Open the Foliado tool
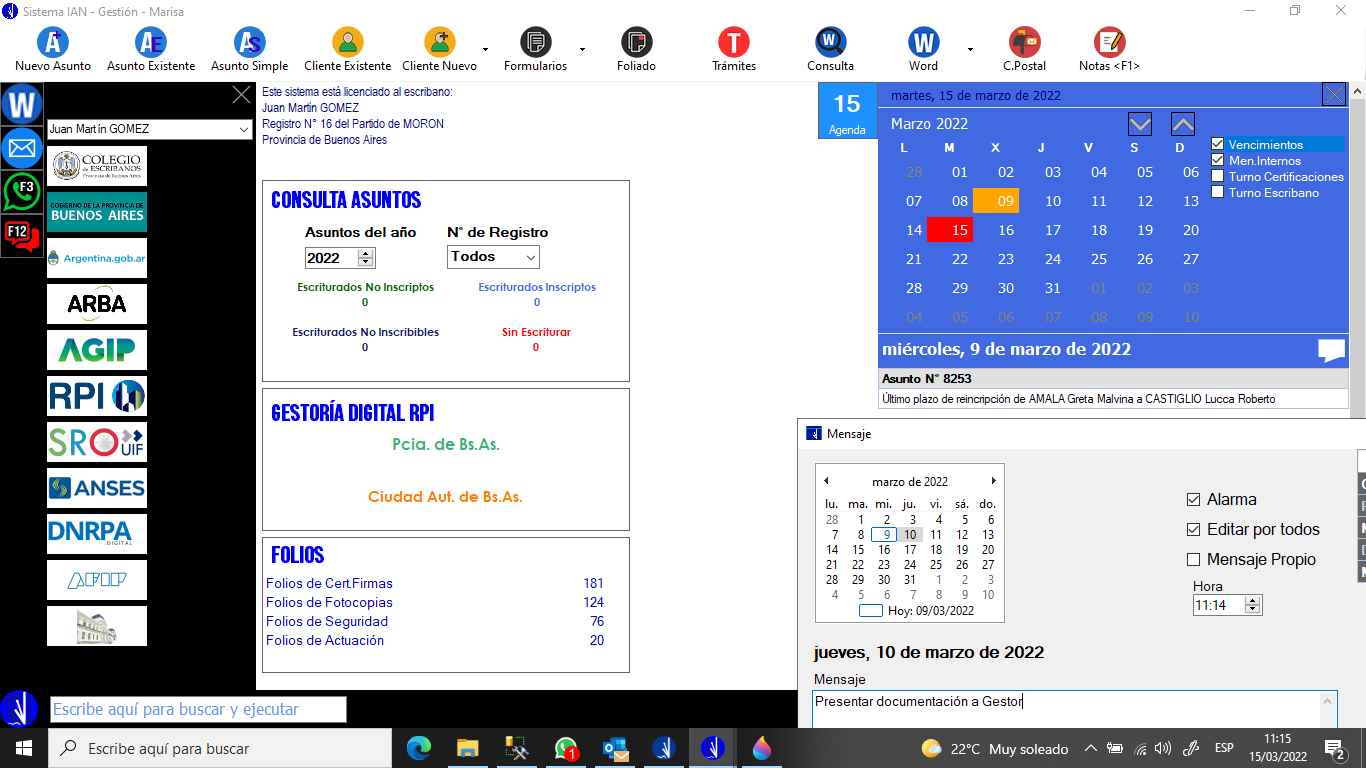The width and height of the screenshot is (1366, 768). pyautogui.click(x=636, y=43)
